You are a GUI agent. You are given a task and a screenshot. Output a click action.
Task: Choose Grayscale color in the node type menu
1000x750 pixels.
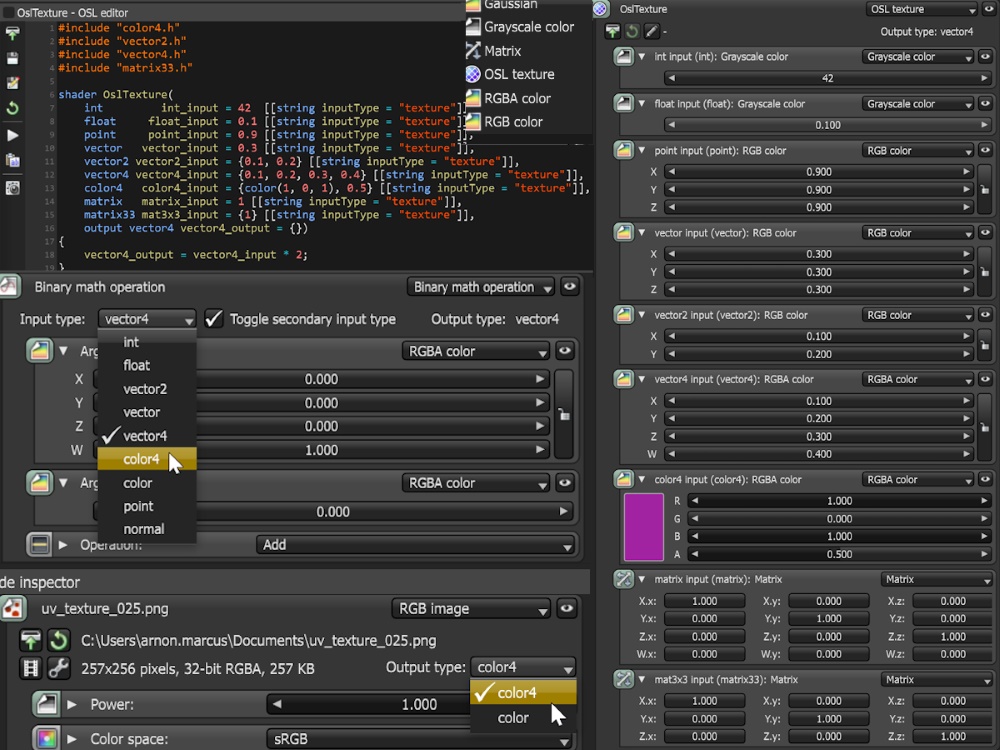(x=528, y=27)
